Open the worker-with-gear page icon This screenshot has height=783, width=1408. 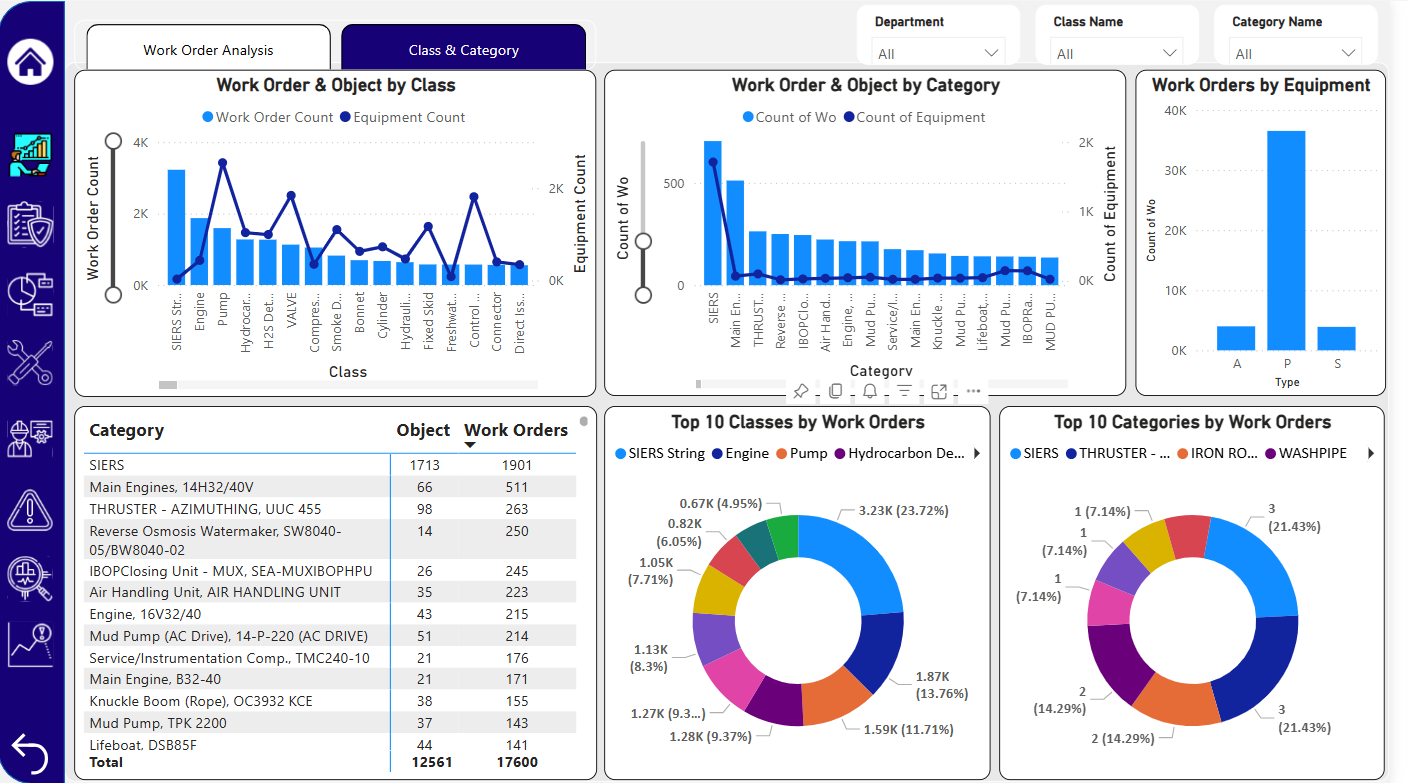point(30,437)
